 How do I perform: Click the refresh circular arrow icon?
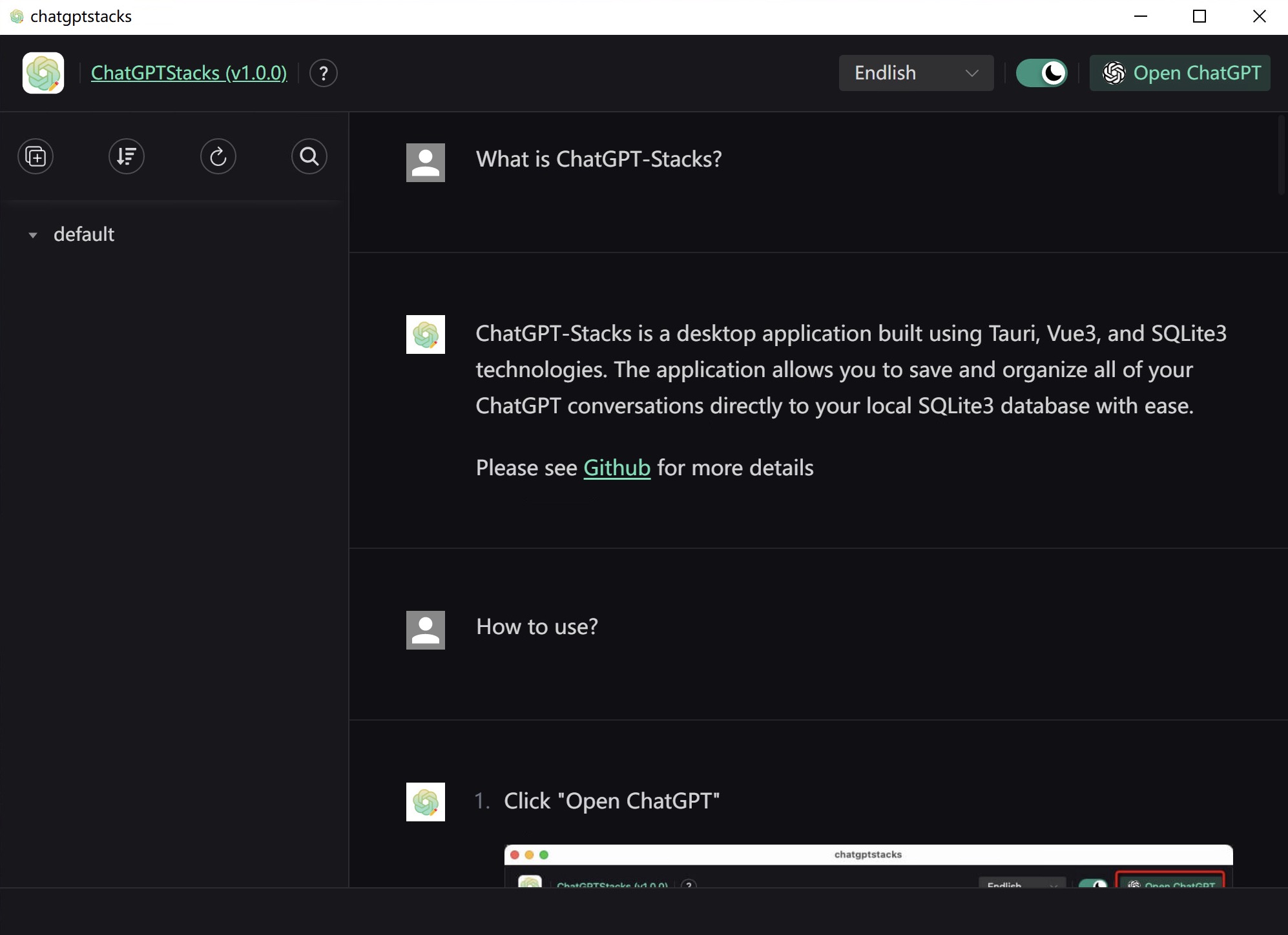(x=218, y=156)
